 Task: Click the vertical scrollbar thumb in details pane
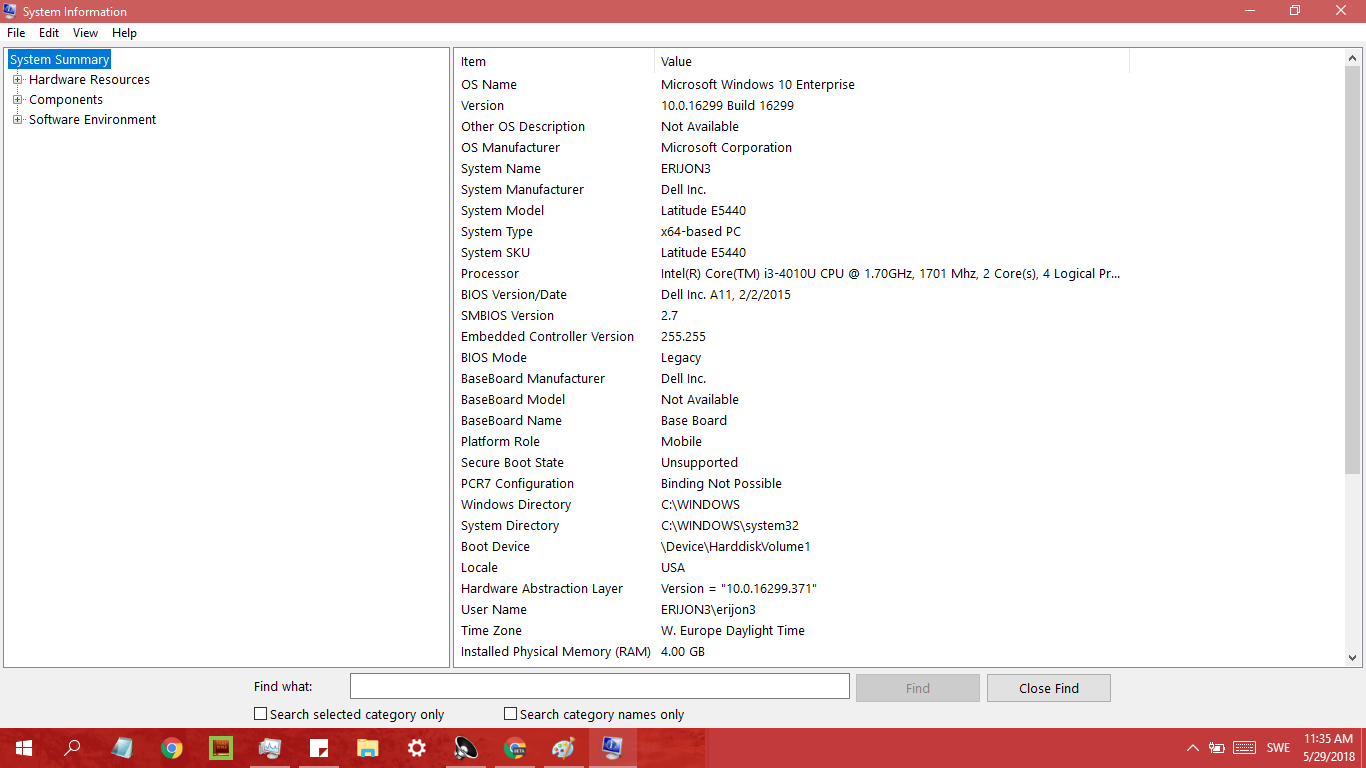(x=1353, y=271)
